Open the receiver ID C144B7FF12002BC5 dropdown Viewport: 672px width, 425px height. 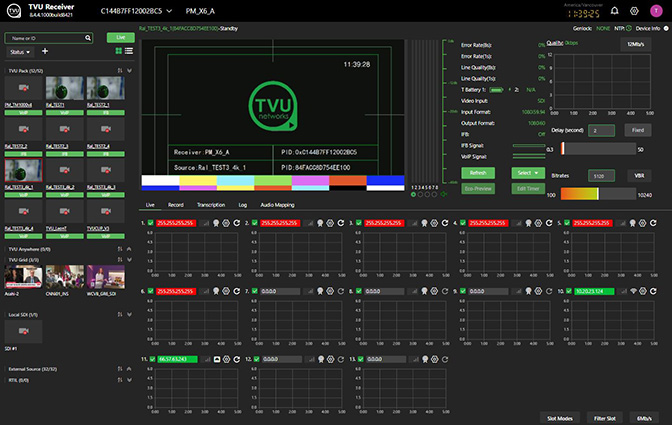point(136,11)
